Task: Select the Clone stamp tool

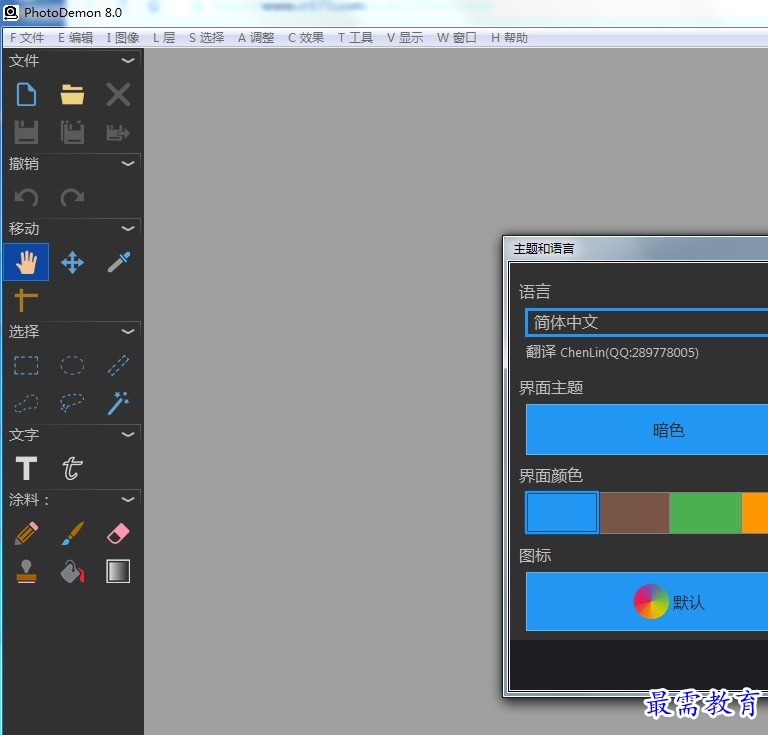Action: click(x=26, y=571)
